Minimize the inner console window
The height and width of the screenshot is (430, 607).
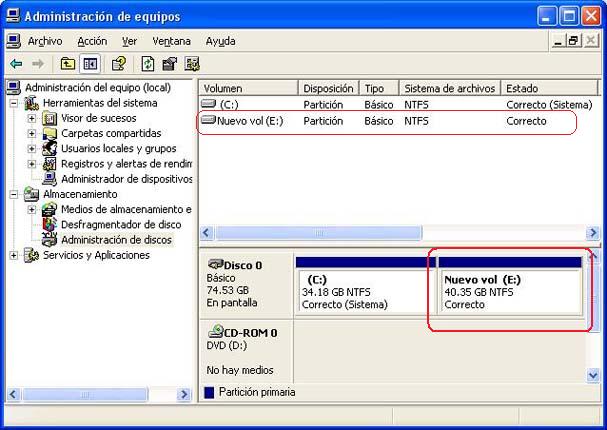[557, 41]
